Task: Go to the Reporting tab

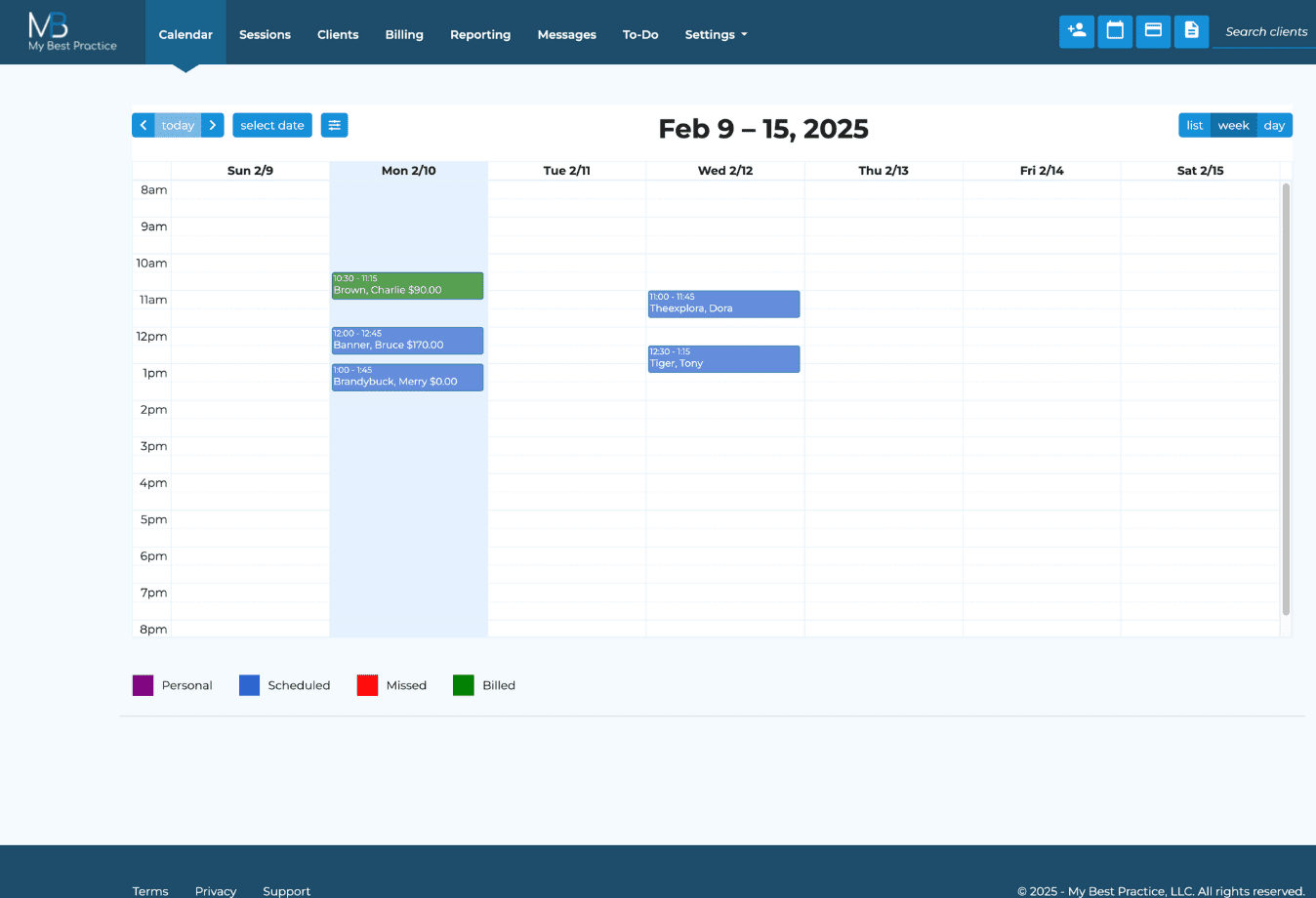Action: 480,35
